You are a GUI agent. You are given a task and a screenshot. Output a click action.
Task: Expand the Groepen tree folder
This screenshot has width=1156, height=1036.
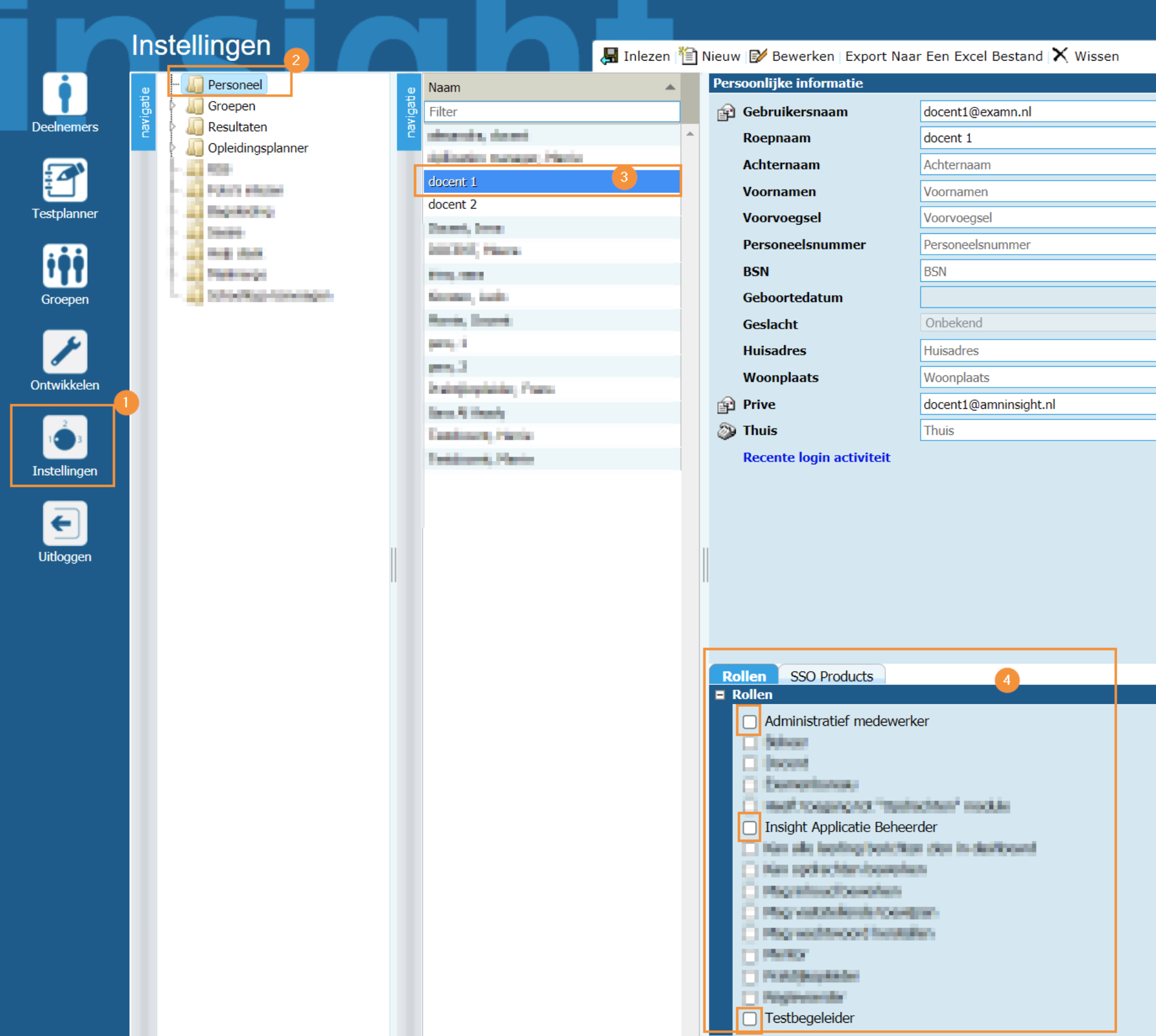click(x=173, y=106)
